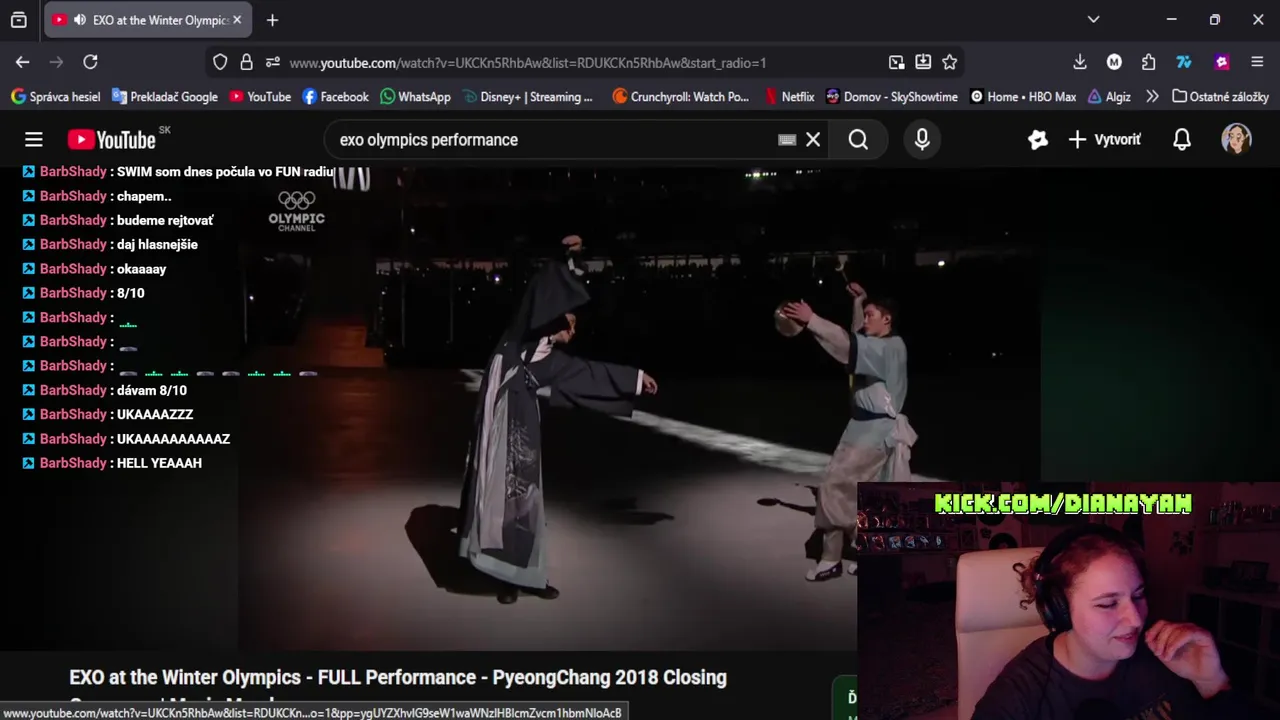Open the Home HBO Max bookmark
This screenshot has width=1280, height=720.
coord(1023,97)
